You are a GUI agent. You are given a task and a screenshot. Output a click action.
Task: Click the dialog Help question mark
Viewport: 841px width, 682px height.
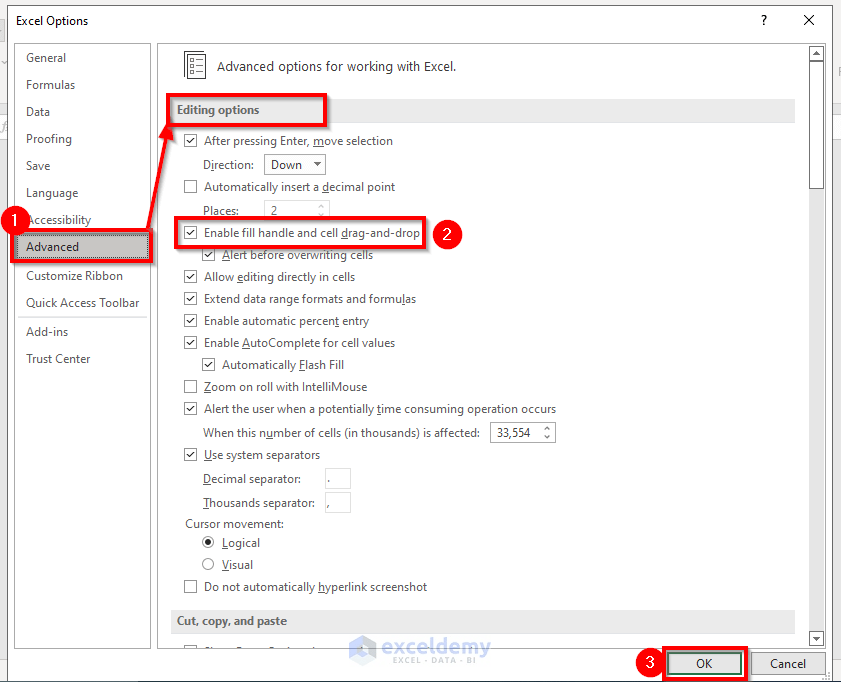click(763, 20)
